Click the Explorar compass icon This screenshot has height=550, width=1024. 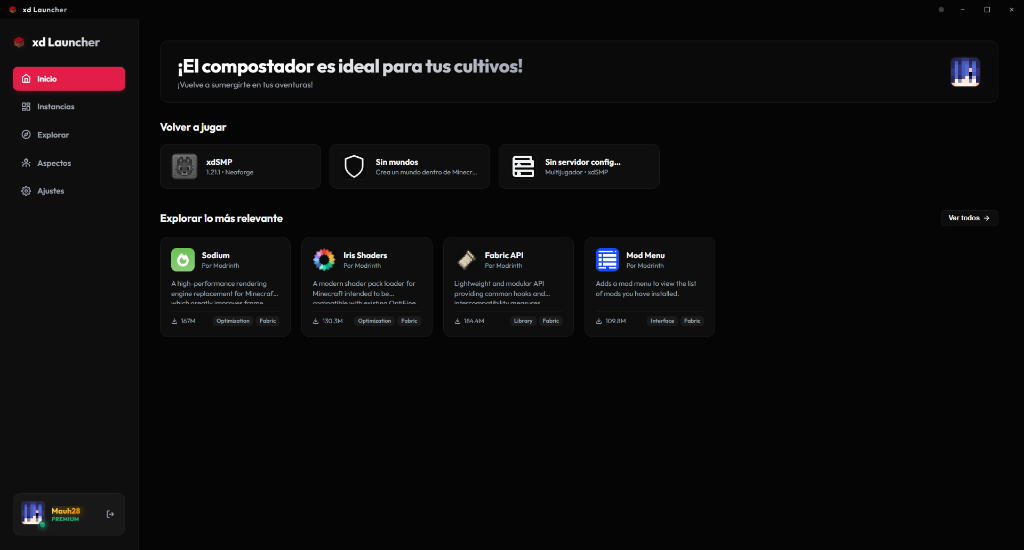[26, 135]
